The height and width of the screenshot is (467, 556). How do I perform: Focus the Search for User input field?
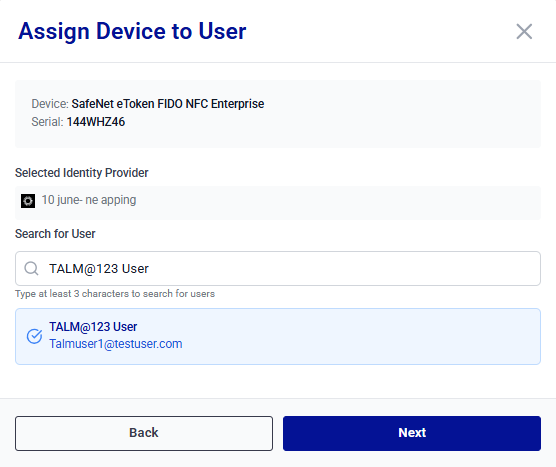278,268
